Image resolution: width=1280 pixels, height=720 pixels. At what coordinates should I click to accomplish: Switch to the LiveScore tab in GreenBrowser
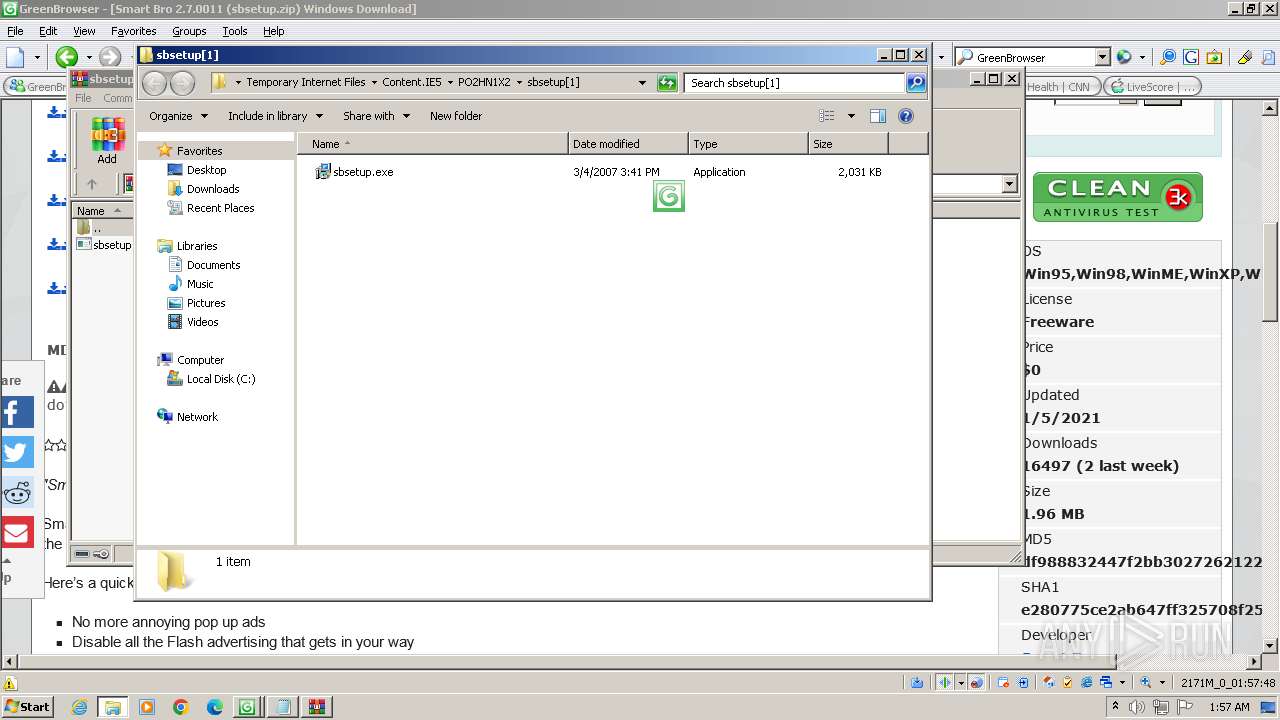pos(1152,87)
